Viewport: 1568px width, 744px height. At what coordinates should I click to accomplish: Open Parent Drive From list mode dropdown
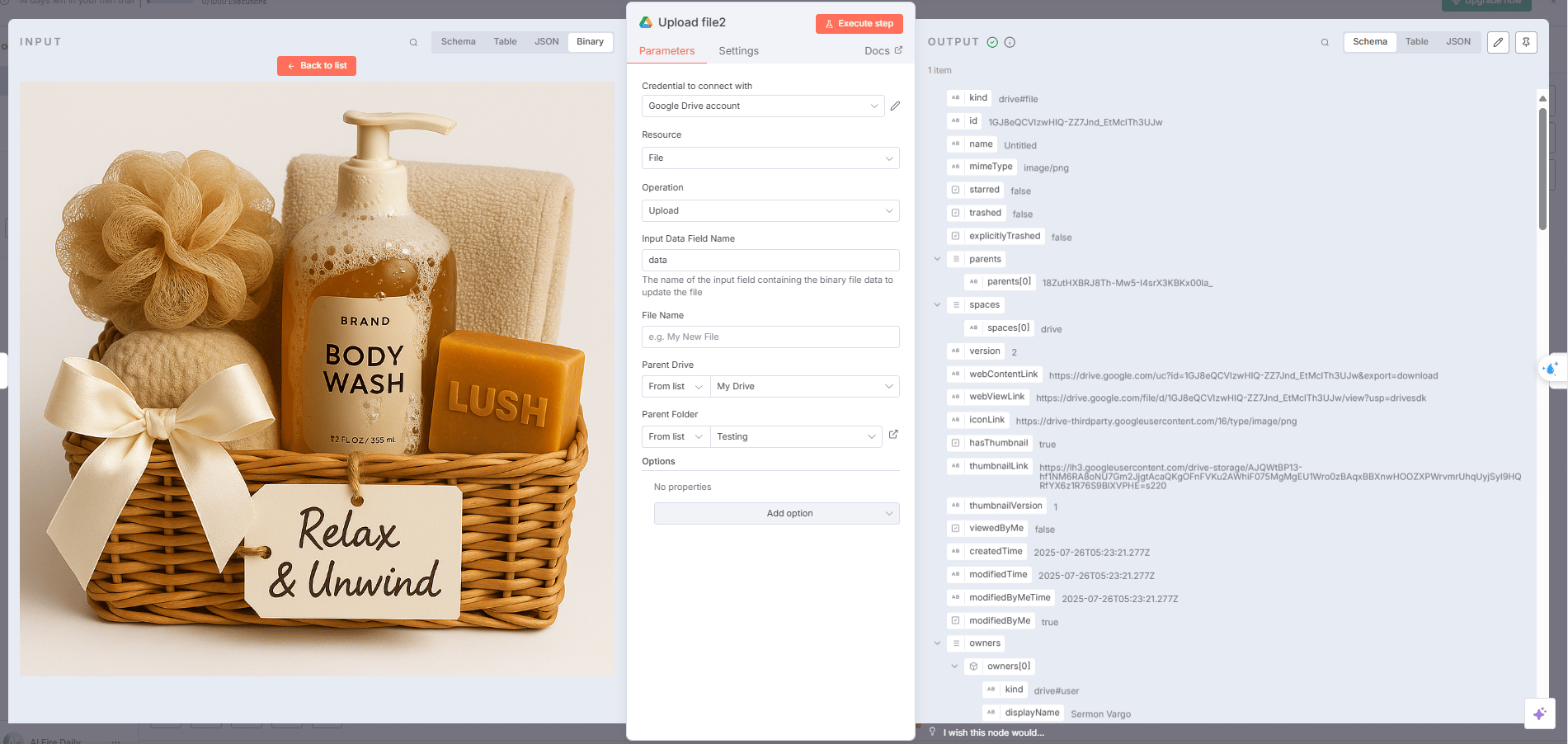(x=676, y=386)
